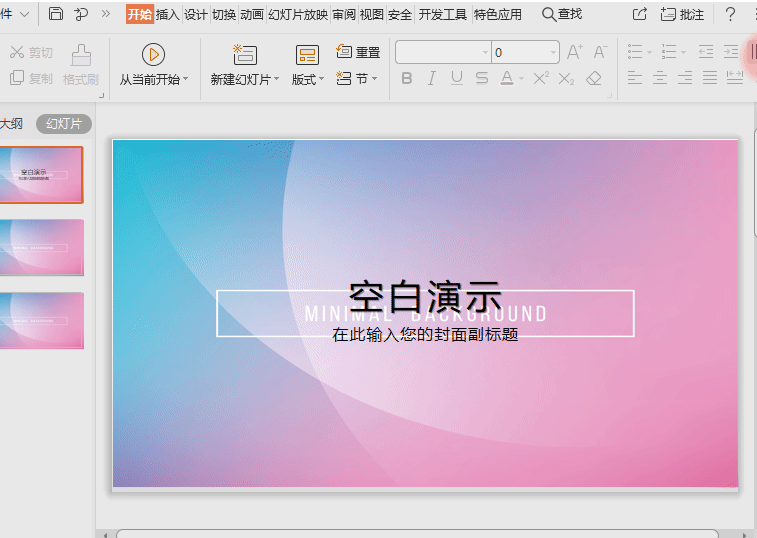Open the 视图 tab

(x=372, y=14)
